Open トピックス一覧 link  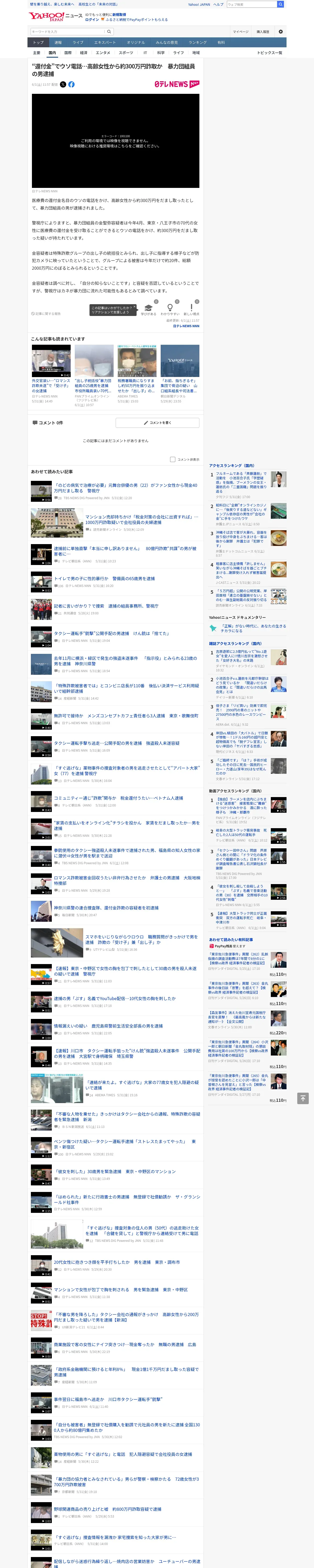click(x=270, y=53)
